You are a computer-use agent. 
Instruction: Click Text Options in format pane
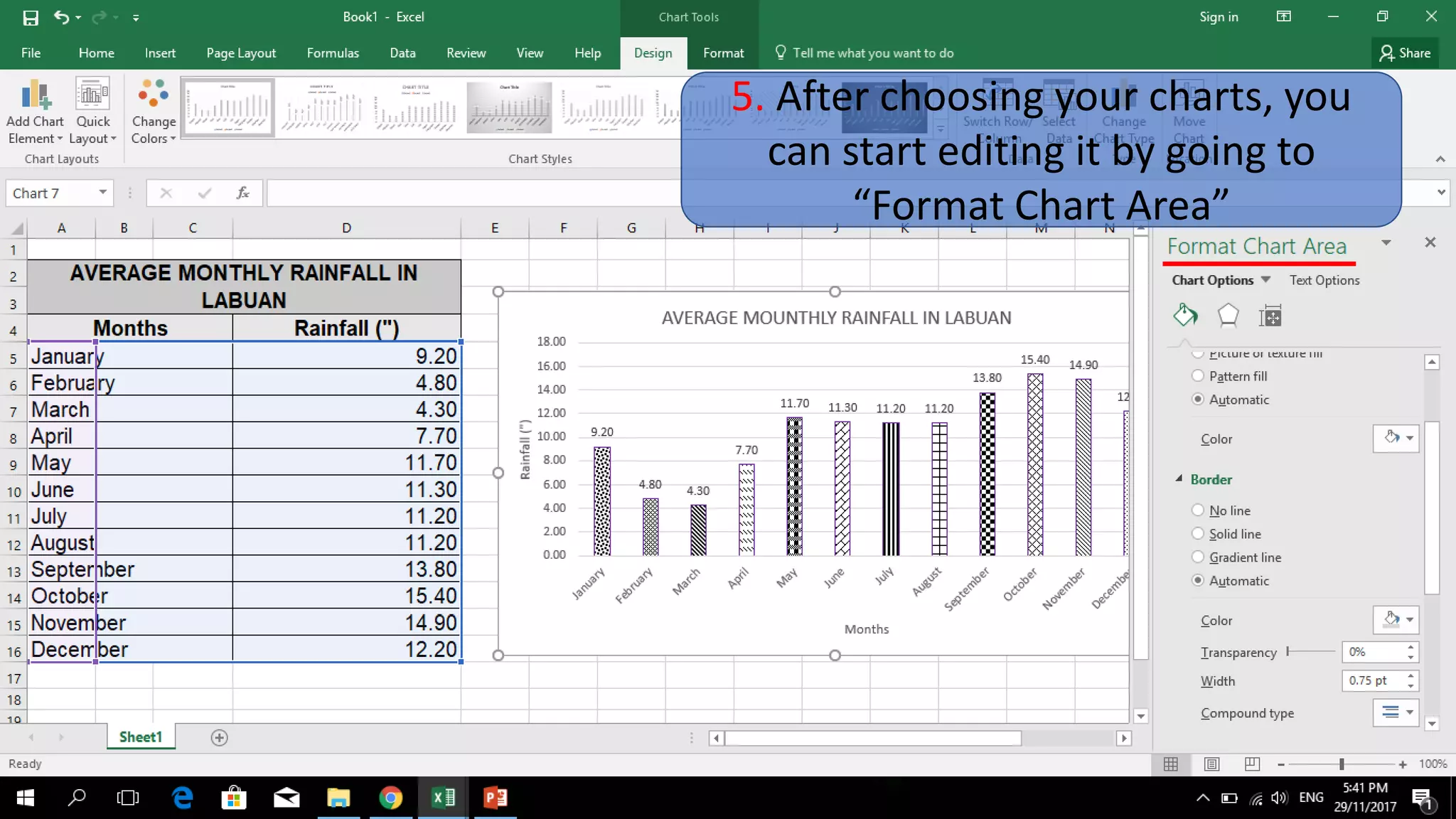coord(1324,280)
